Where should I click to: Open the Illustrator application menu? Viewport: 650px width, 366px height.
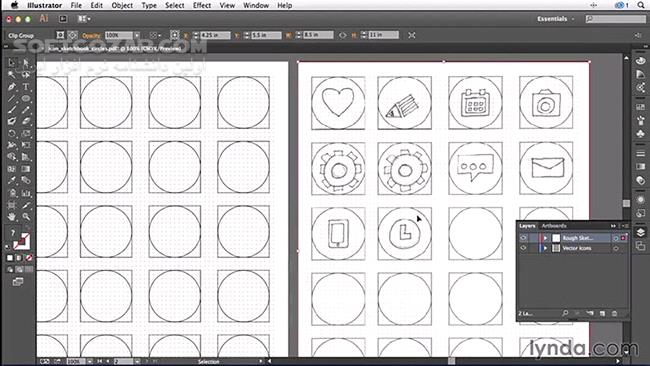coord(44,5)
